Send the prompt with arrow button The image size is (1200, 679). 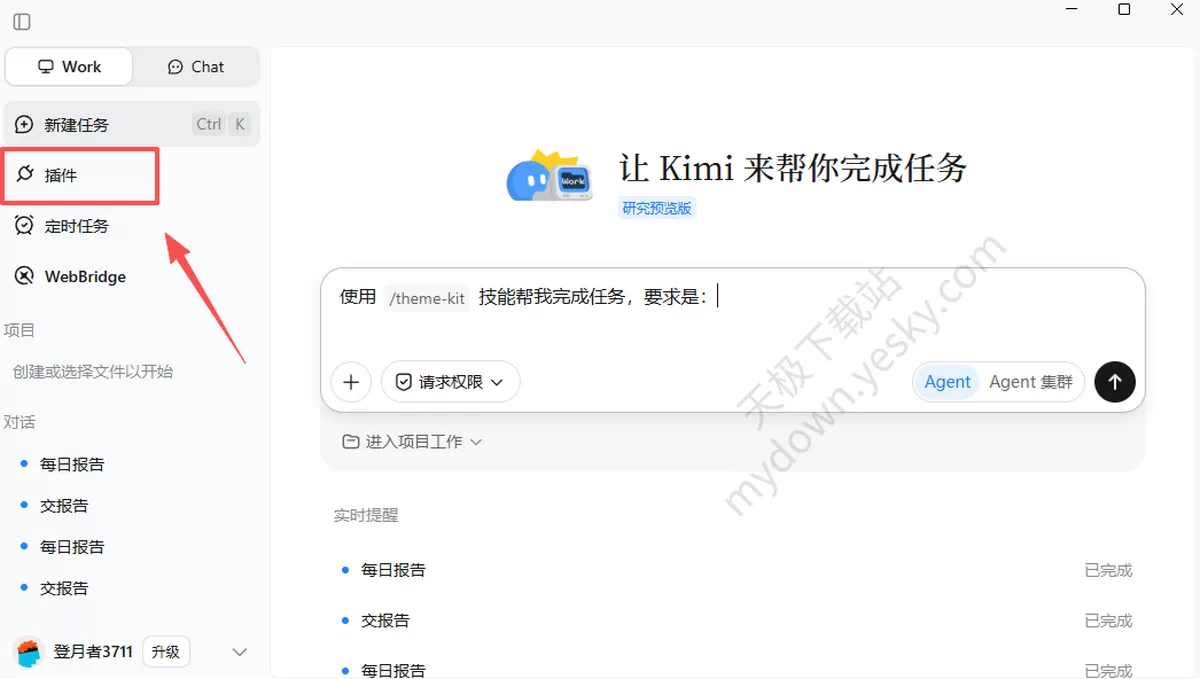(1115, 382)
